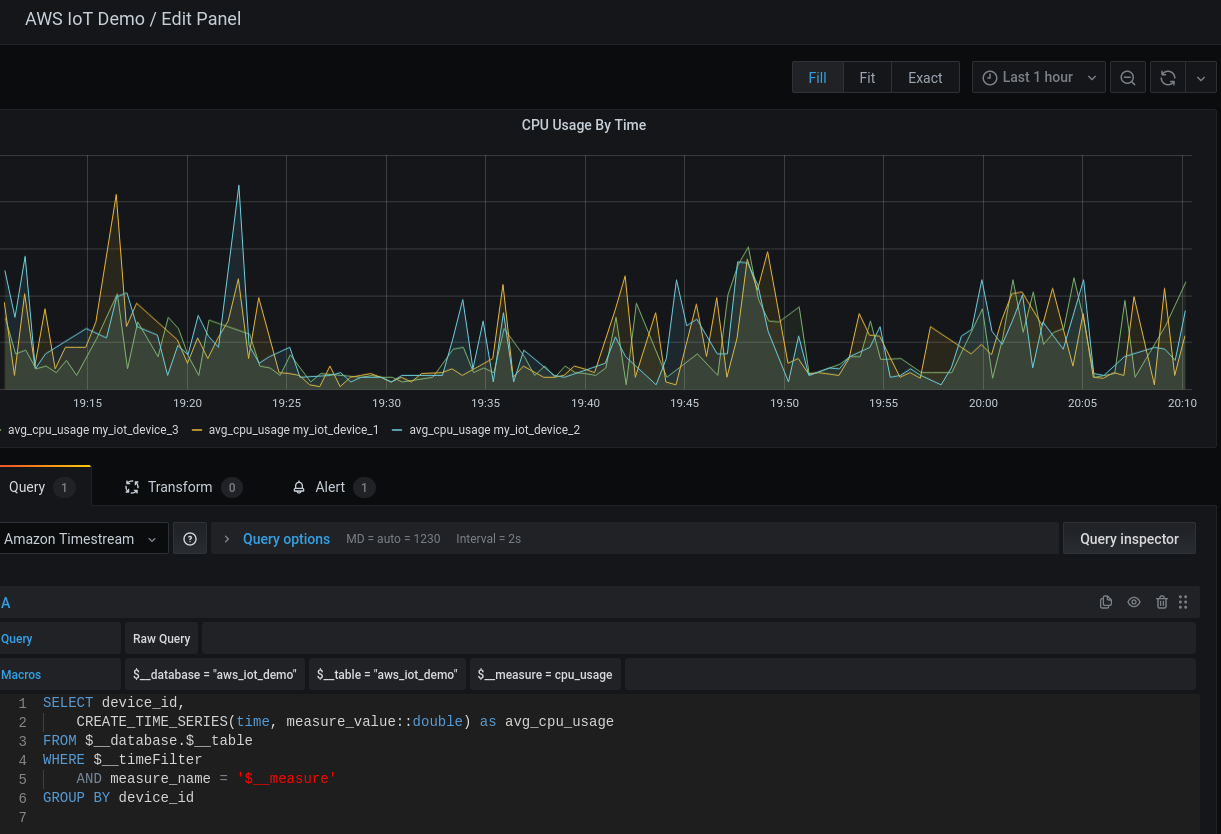Click the Transform tab swap icon
The width and height of the screenshot is (1221, 834).
[x=132, y=487]
